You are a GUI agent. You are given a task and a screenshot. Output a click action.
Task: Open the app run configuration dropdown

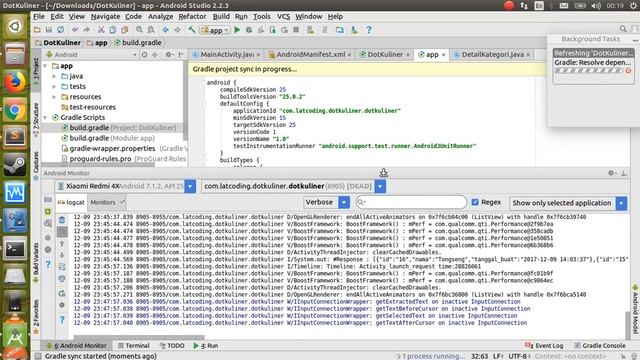215,30
